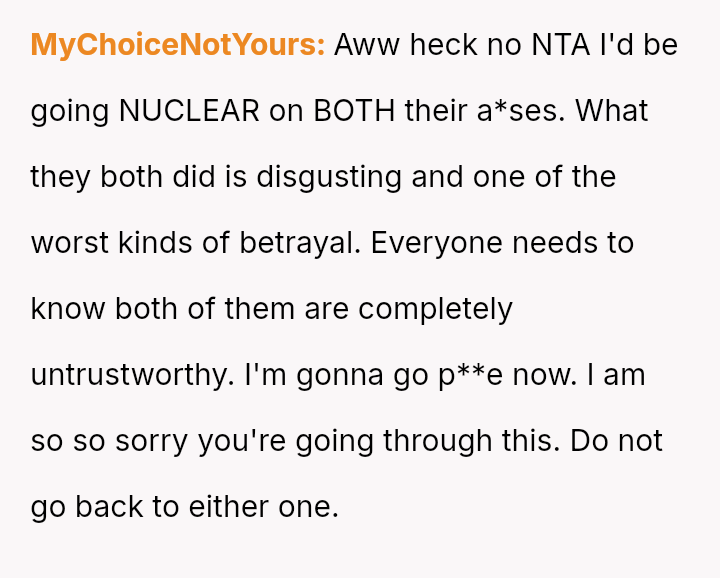
Task: Click the word "completely"
Action: click(435, 309)
